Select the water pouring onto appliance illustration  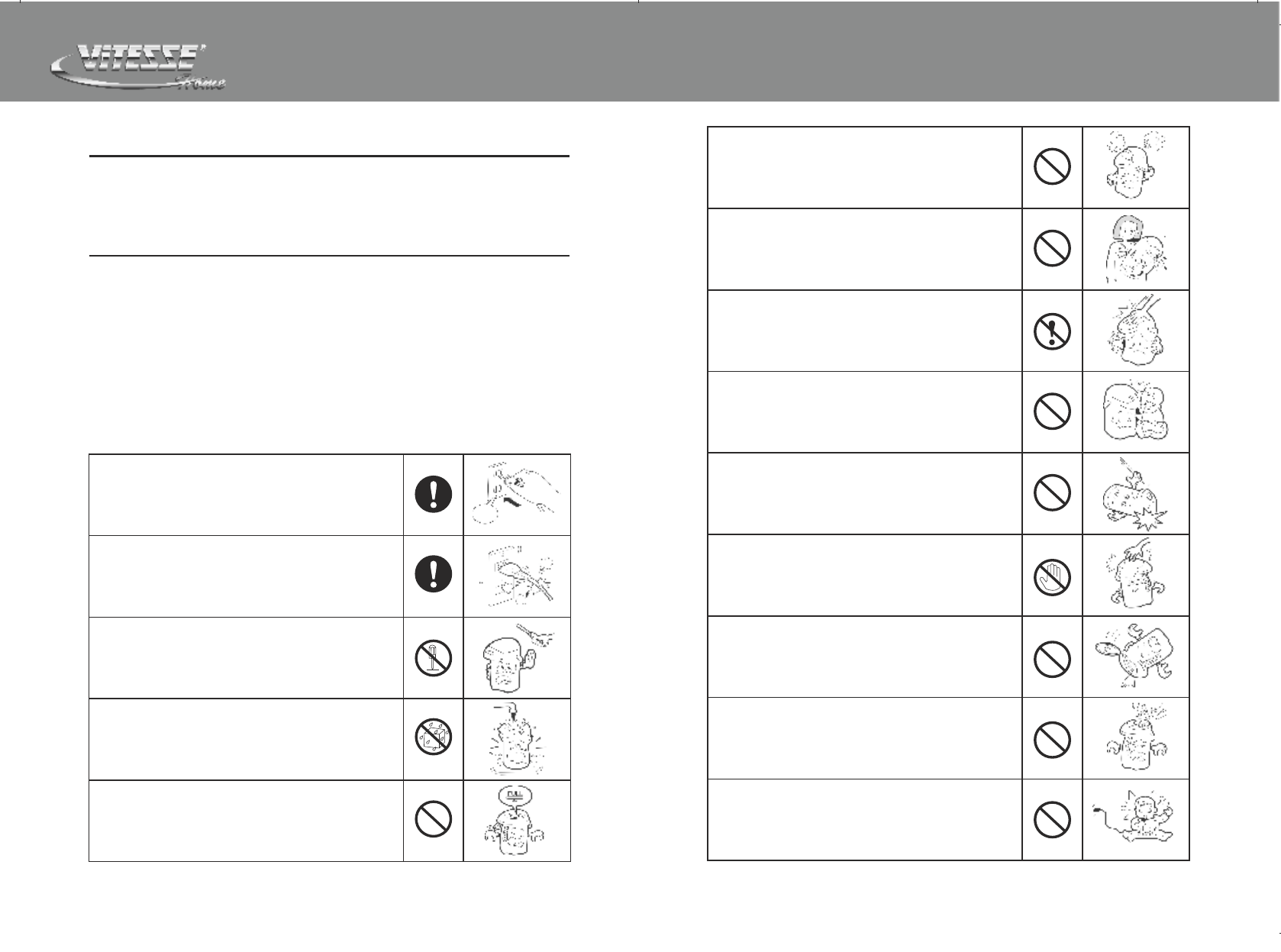pyautogui.click(x=517, y=739)
